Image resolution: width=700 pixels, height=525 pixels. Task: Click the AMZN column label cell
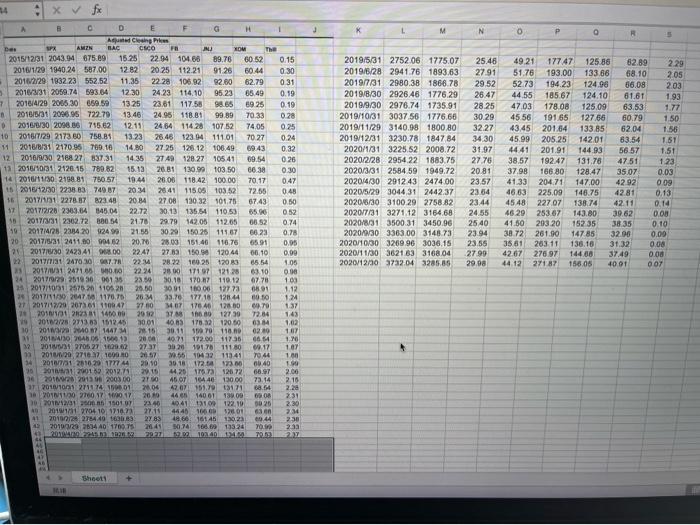(84, 48)
